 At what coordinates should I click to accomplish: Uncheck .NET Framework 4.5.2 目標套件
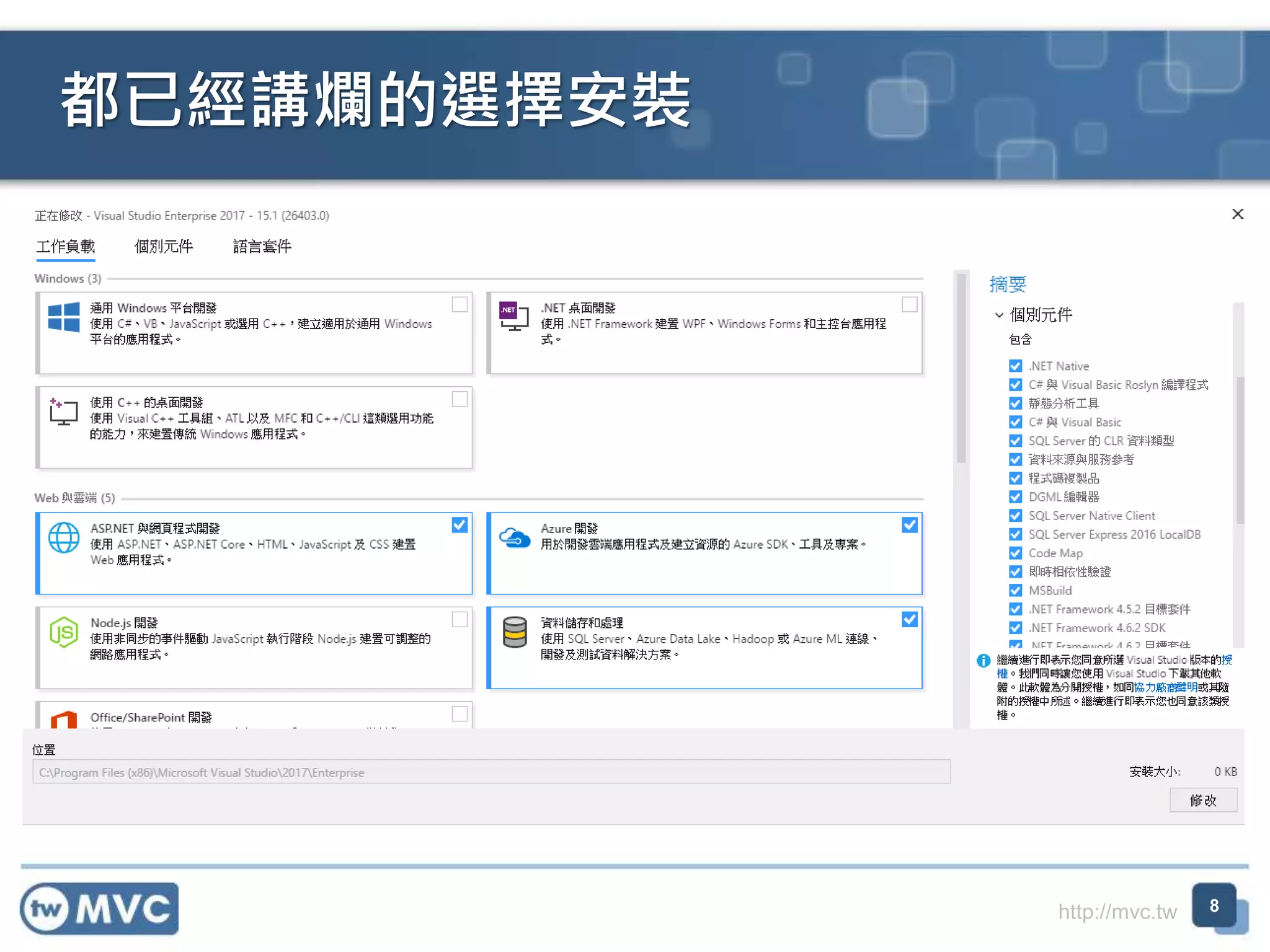(1015, 609)
